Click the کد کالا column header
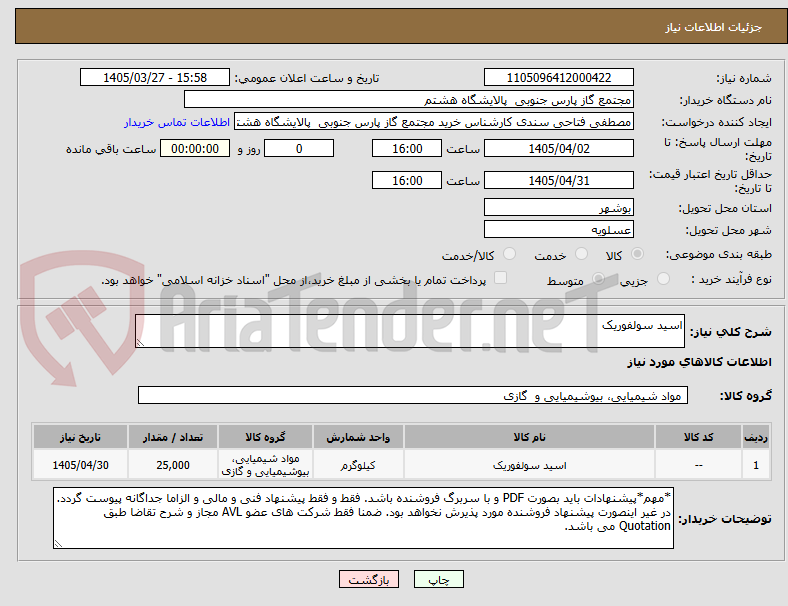The image size is (788, 606). (x=698, y=437)
